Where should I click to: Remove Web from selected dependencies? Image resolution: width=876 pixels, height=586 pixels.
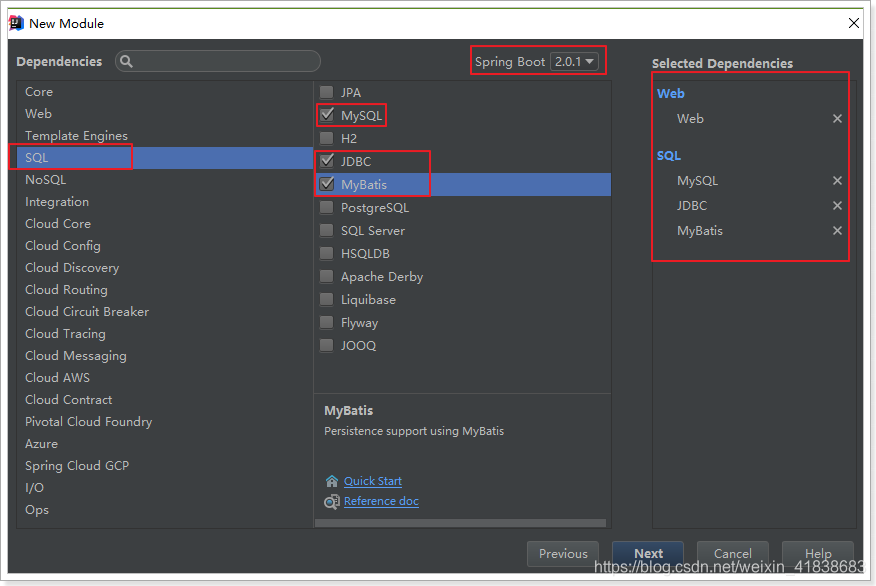[x=837, y=118]
